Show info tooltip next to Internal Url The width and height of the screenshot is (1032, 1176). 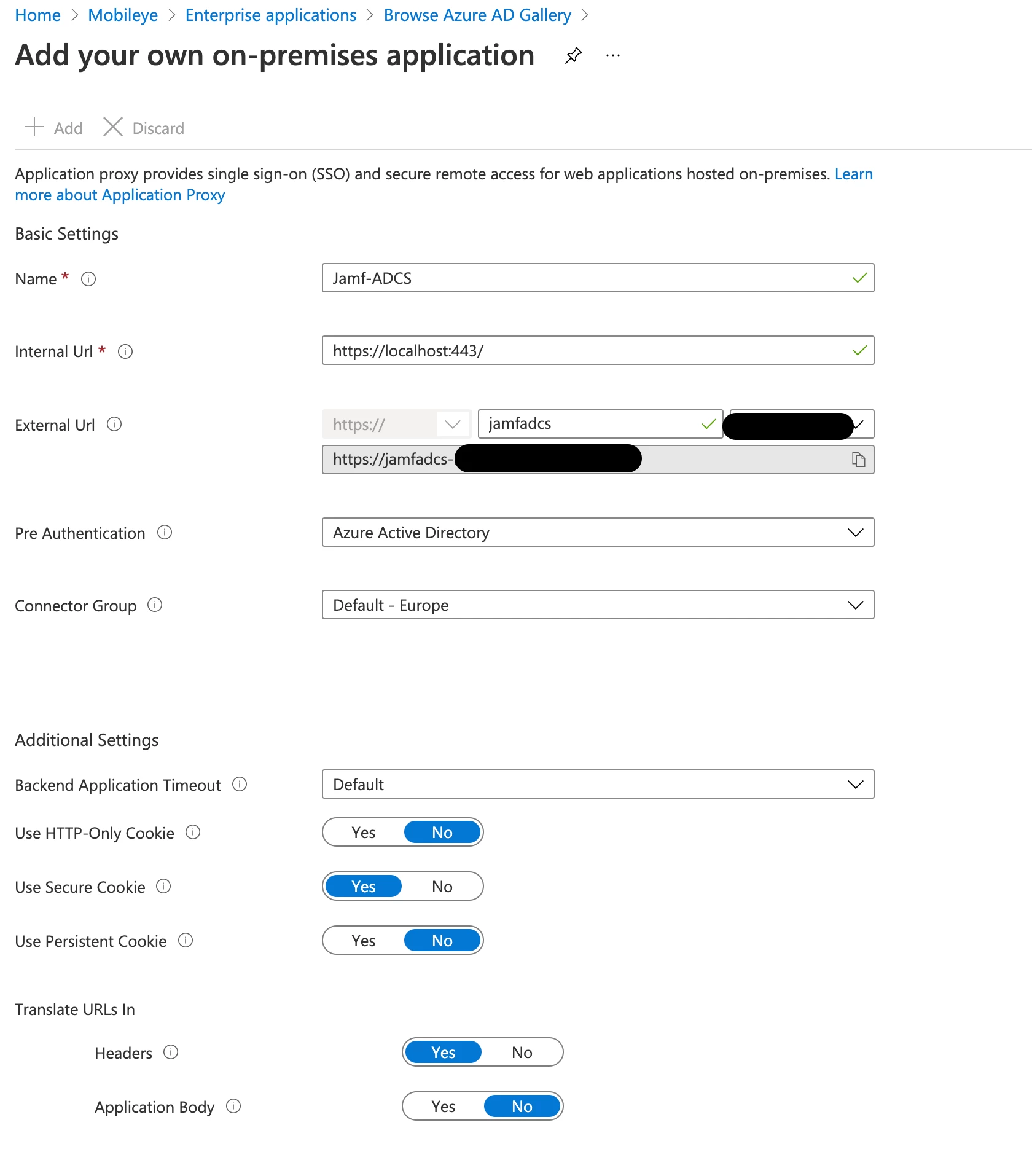click(125, 351)
